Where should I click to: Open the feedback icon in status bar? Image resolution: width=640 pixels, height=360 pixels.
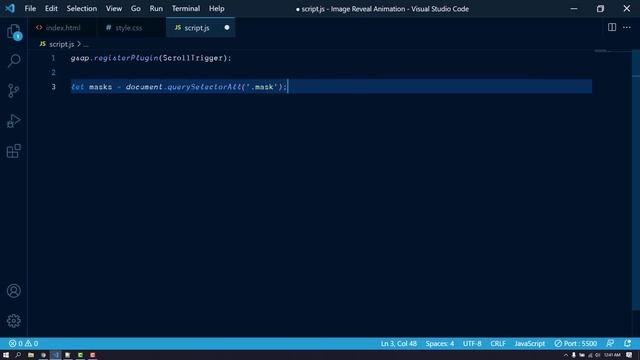(610, 344)
